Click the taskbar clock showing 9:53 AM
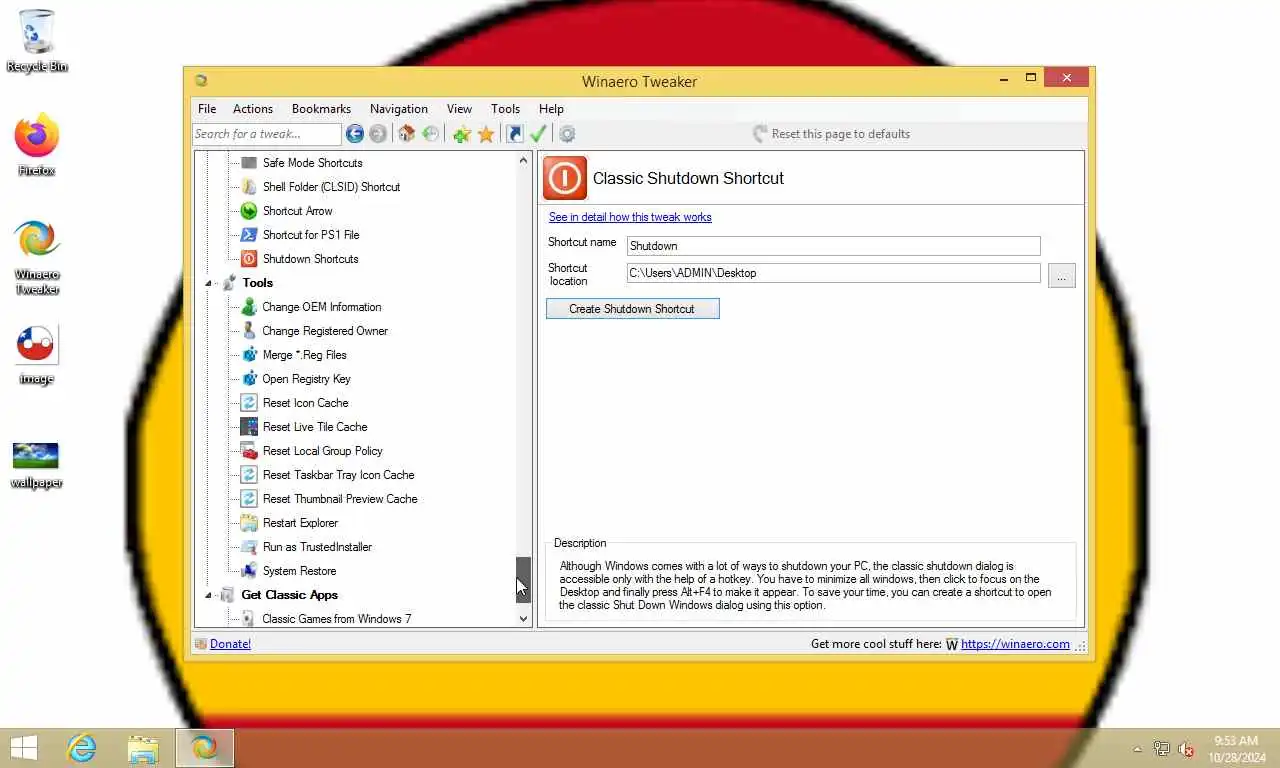 click(1236, 749)
